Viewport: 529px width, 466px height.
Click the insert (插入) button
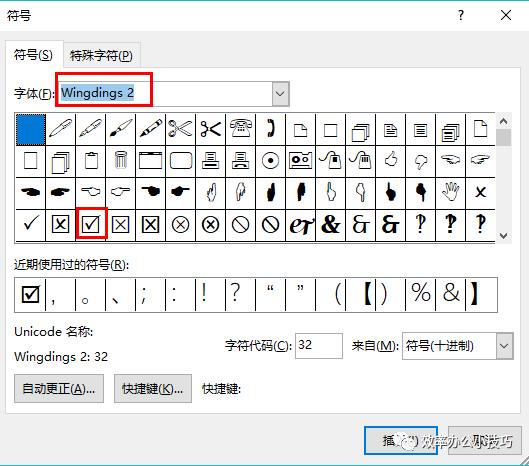401,441
